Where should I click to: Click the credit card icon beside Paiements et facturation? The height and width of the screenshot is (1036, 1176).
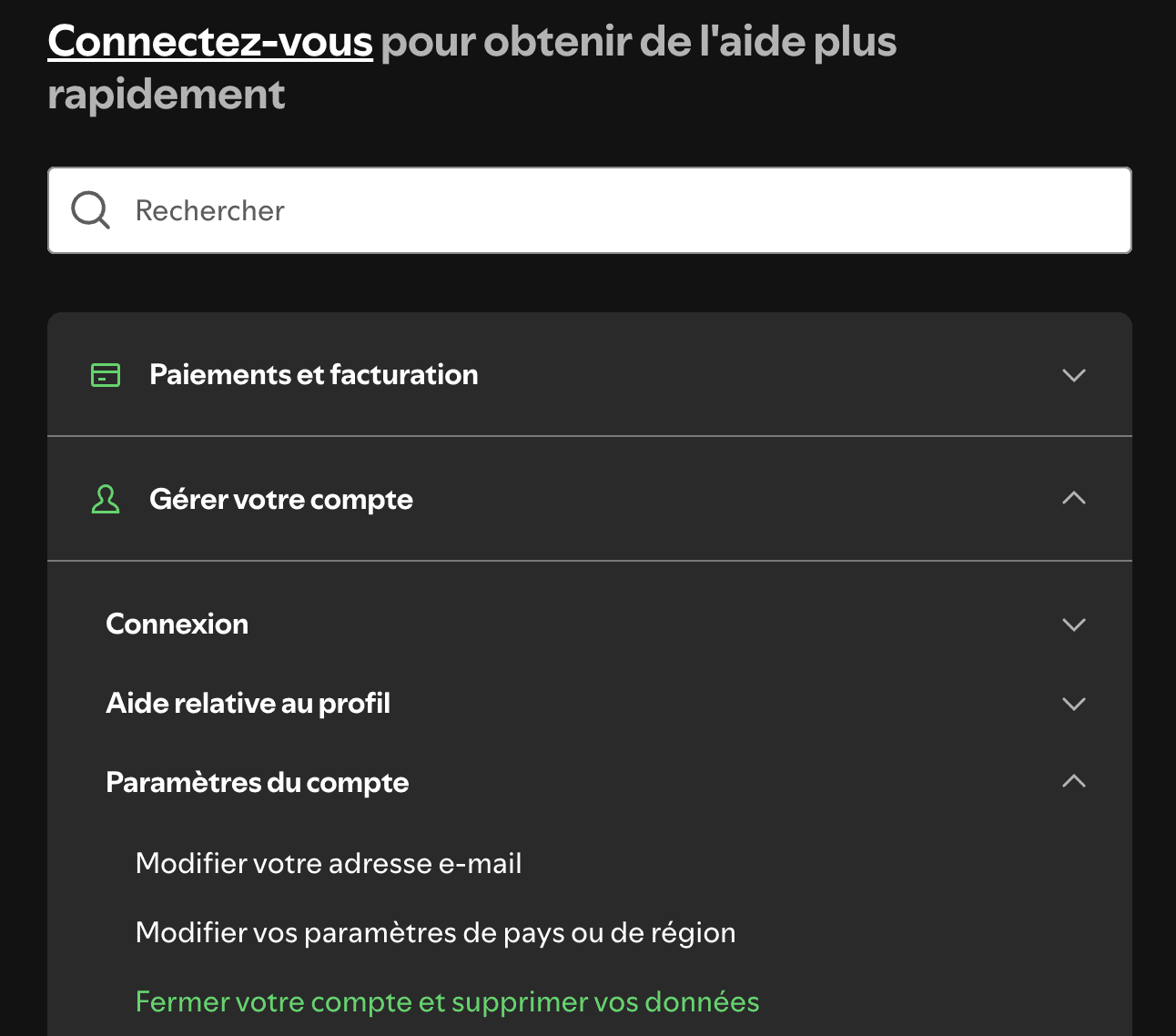(106, 374)
